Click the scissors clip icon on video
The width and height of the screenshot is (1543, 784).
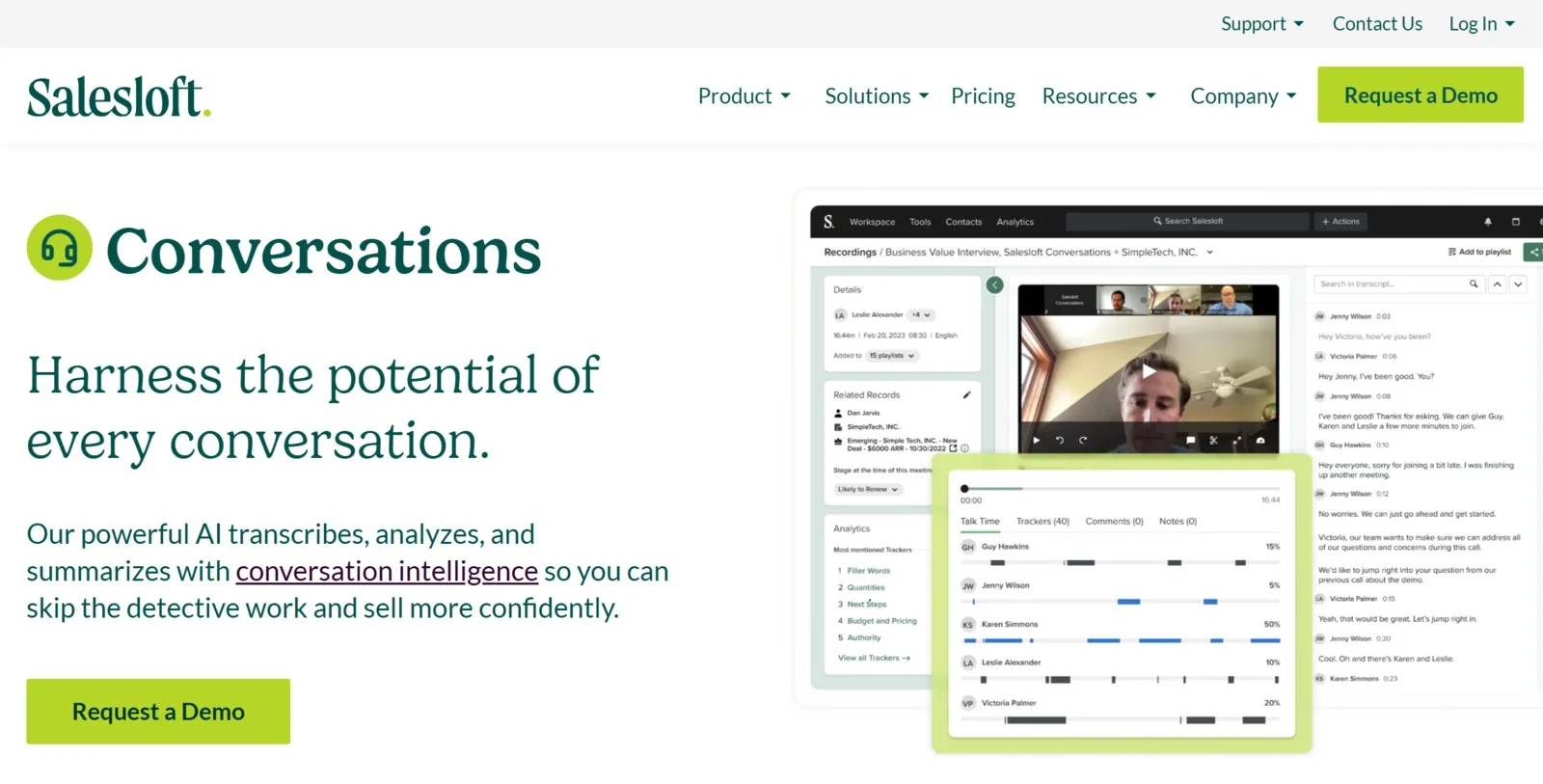[1213, 440]
